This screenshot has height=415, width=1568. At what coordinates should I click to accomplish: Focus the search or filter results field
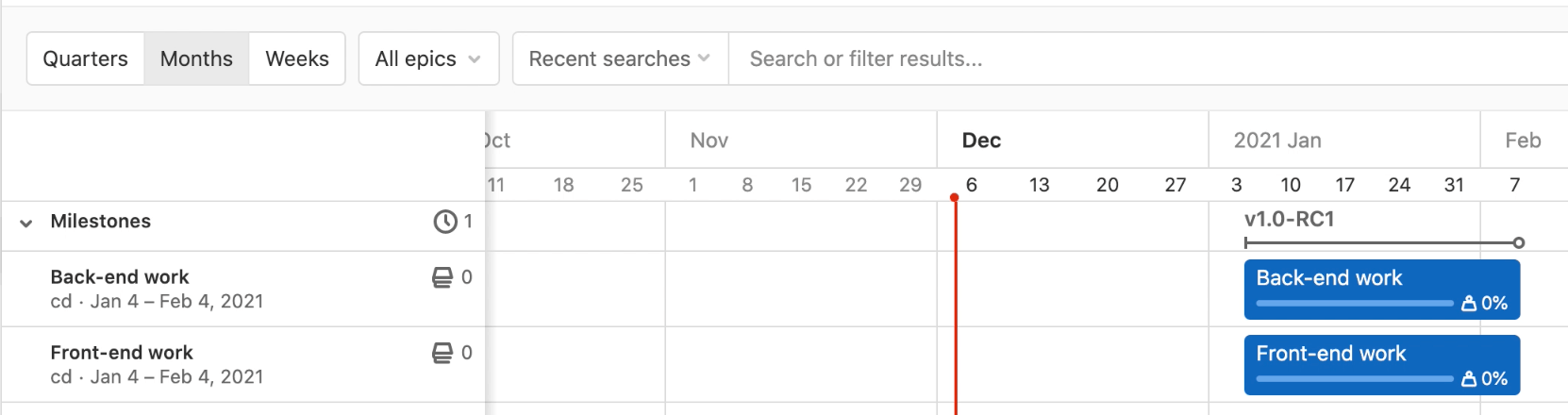pyautogui.click(x=1132, y=58)
